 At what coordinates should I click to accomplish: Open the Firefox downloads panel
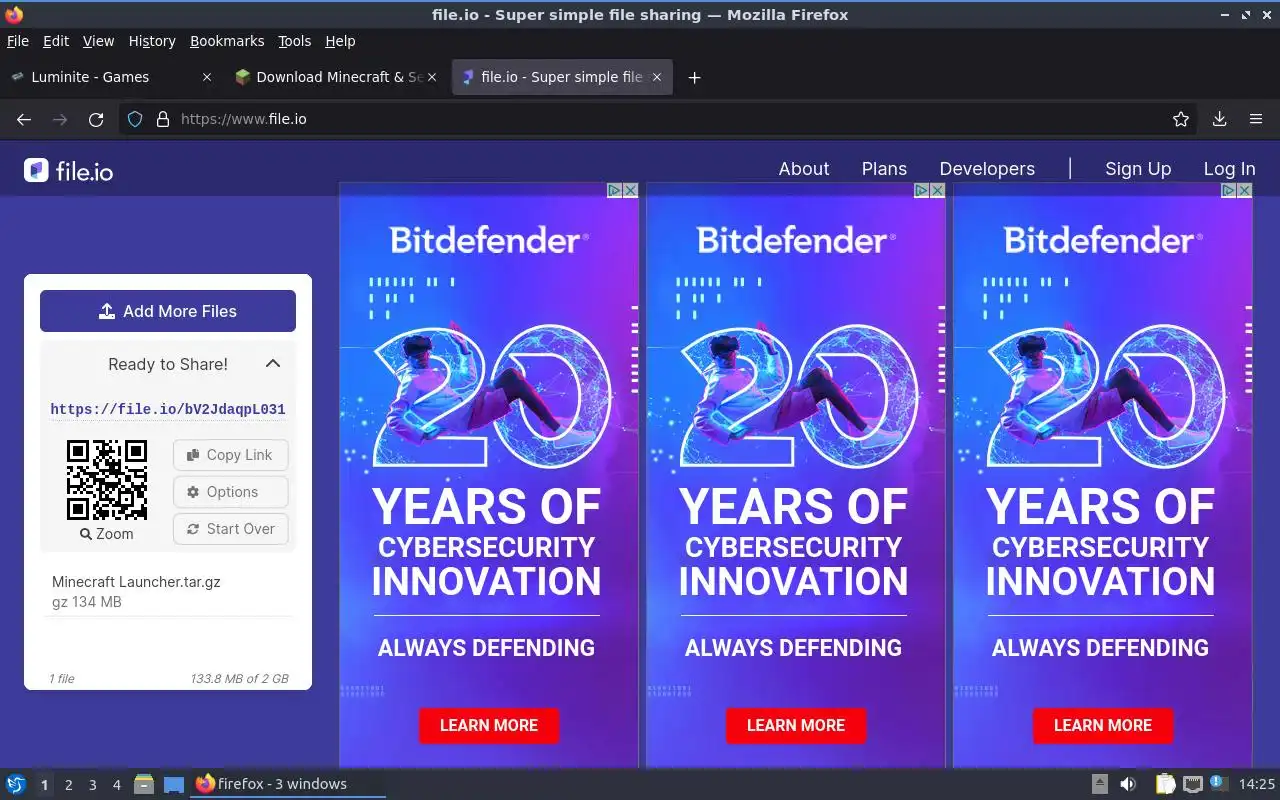pyautogui.click(x=1219, y=119)
